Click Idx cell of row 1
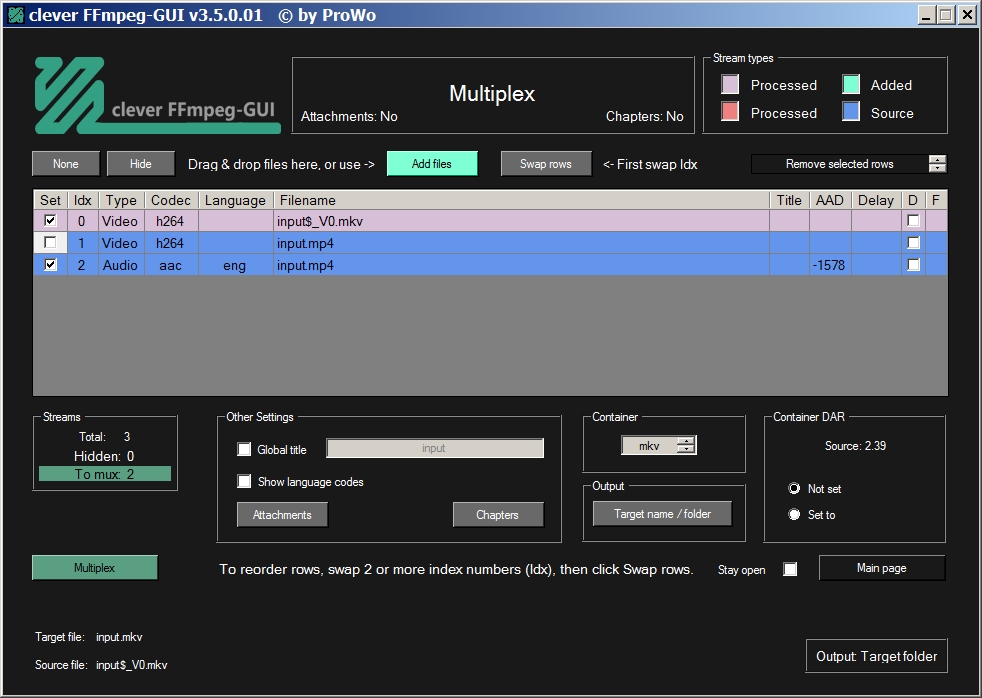 (x=81, y=243)
